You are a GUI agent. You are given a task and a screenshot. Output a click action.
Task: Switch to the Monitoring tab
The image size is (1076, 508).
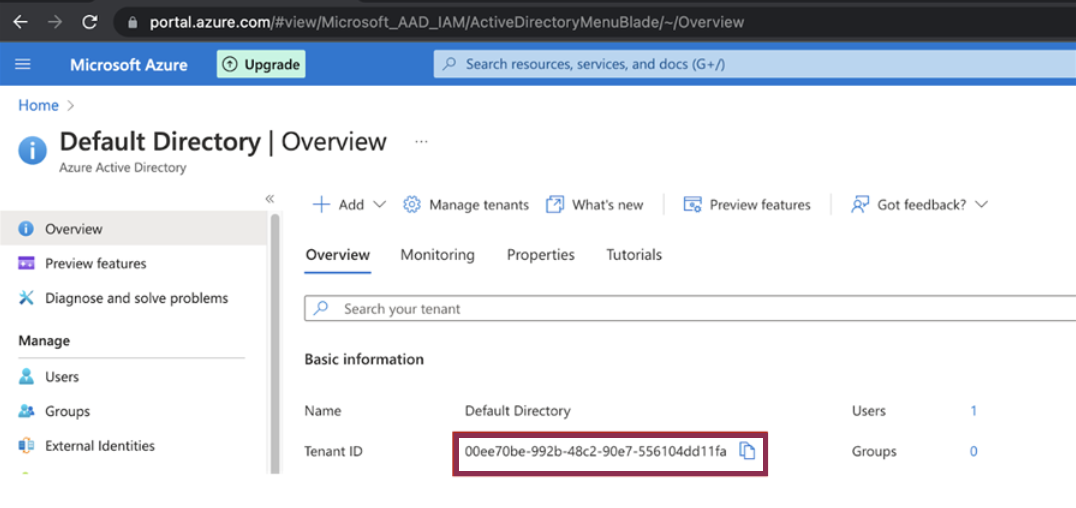coord(437,255)
